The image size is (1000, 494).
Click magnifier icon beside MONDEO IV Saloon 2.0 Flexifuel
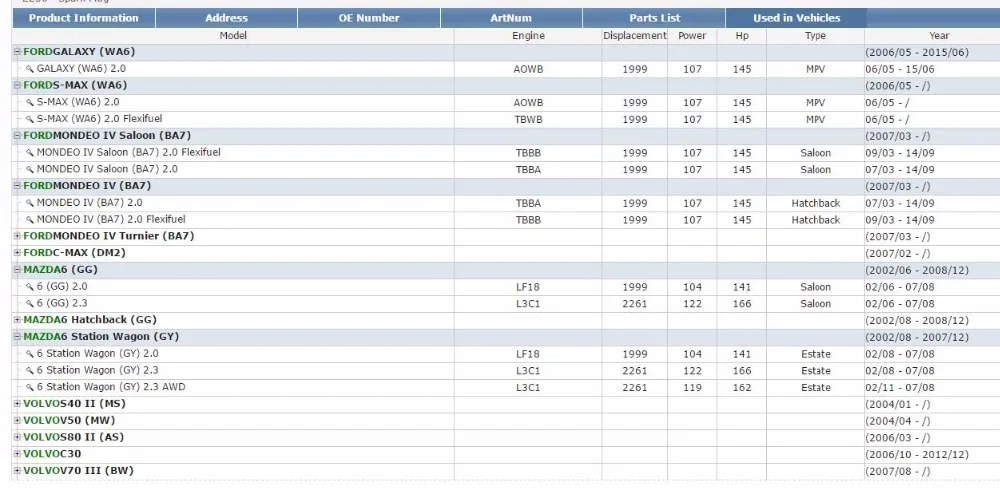29,152
